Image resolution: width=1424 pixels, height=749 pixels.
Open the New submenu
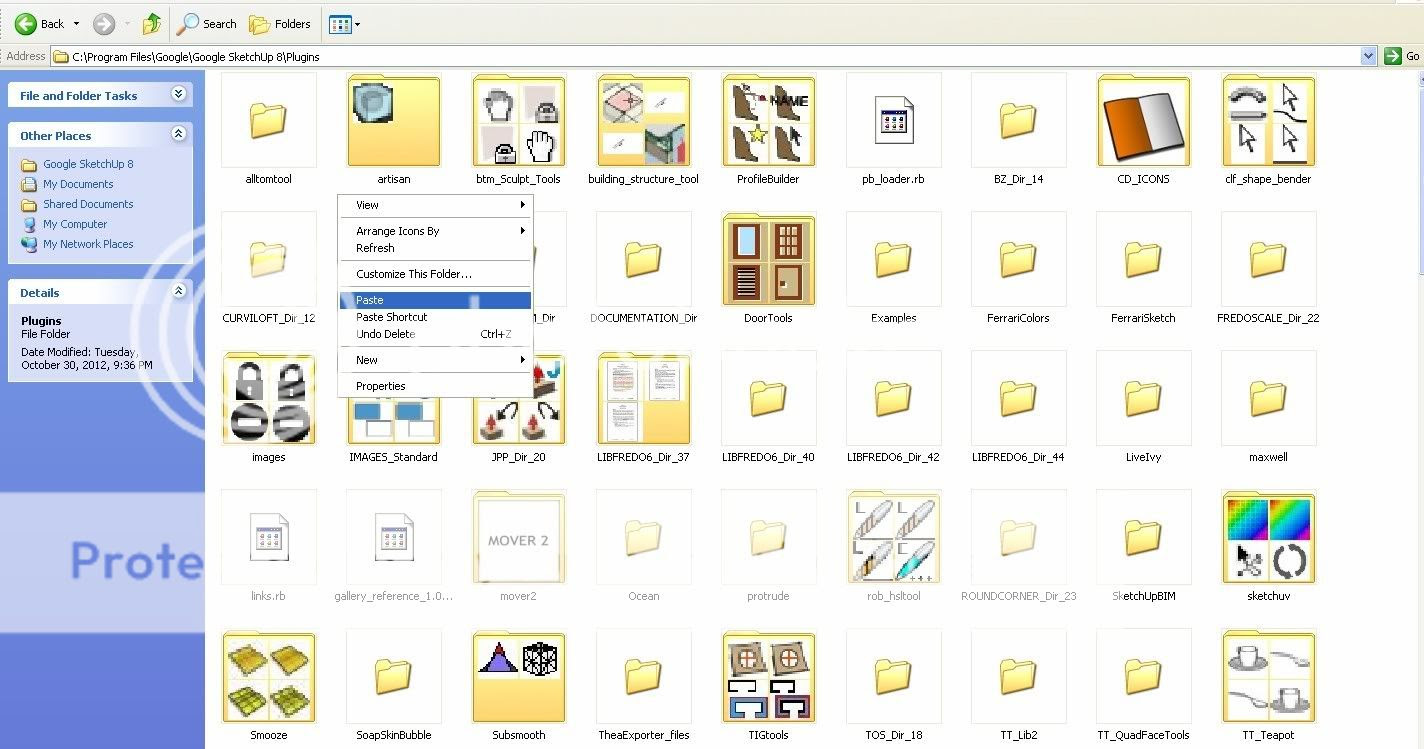point(435,360)
